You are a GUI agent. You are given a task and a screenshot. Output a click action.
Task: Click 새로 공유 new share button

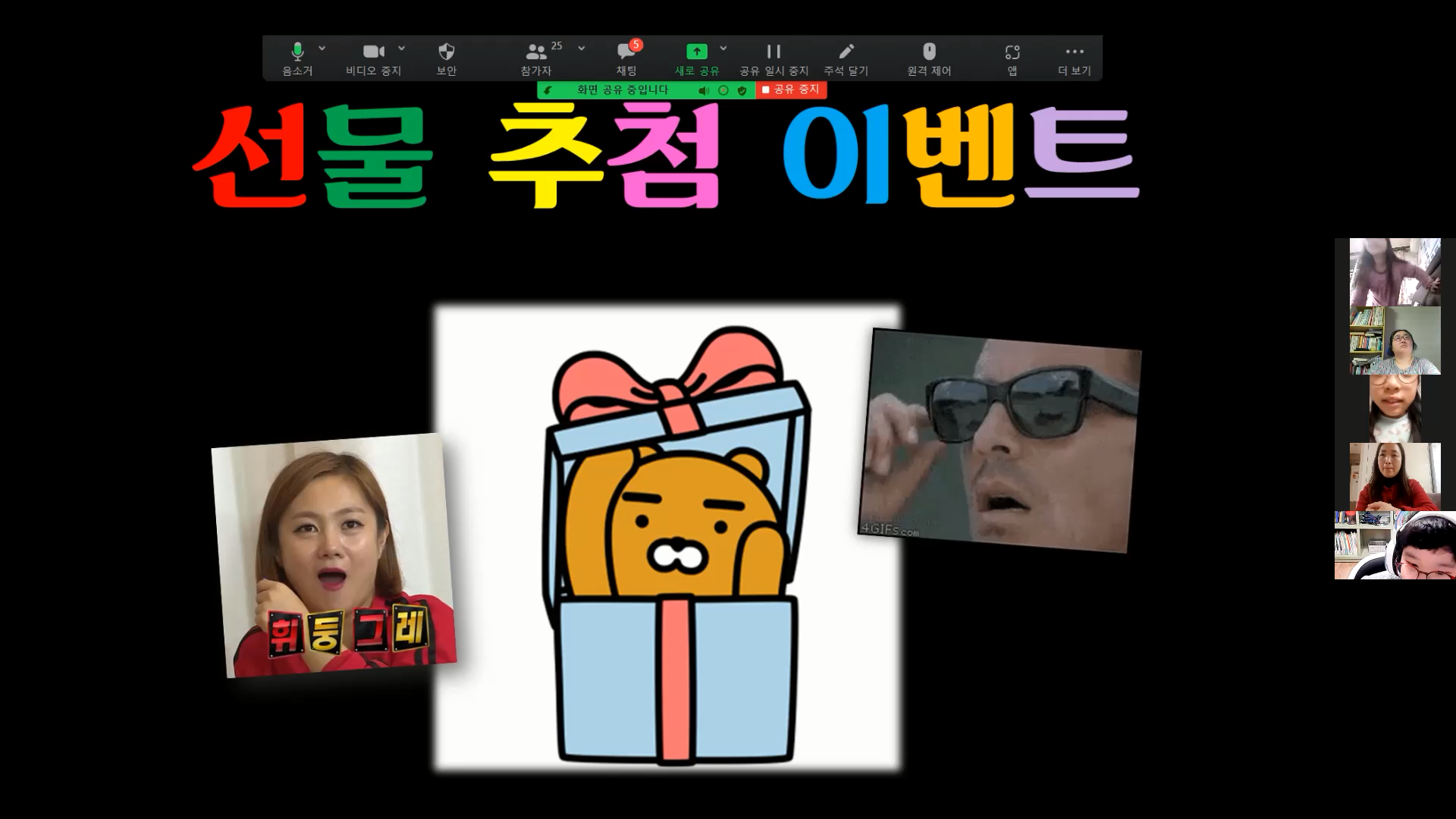697,58
